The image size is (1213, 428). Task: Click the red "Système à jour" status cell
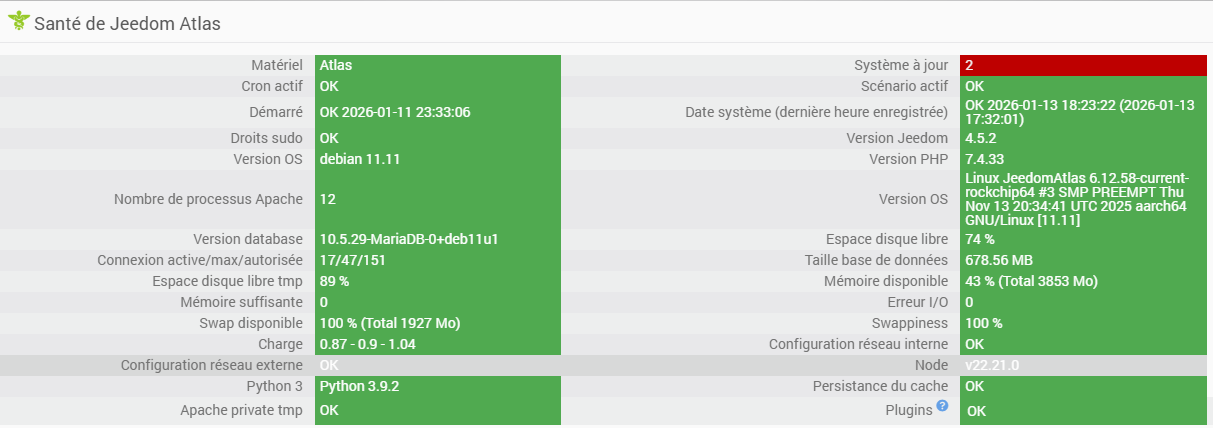tap(1084, 65)
